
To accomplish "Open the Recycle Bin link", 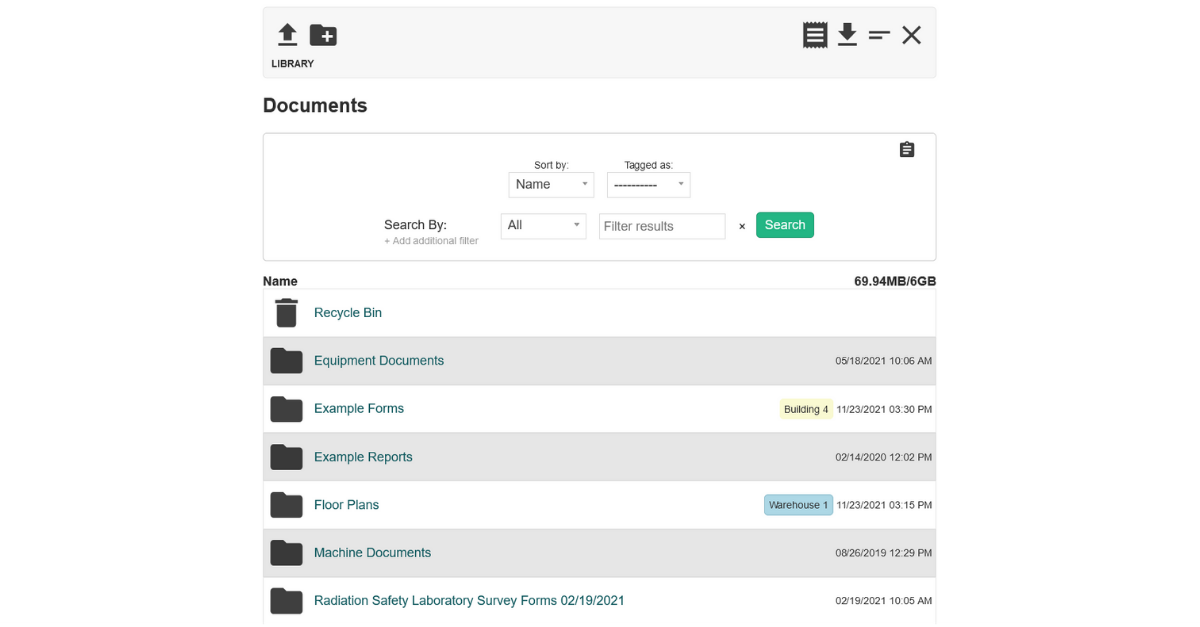I will click(x=348, y=313).
